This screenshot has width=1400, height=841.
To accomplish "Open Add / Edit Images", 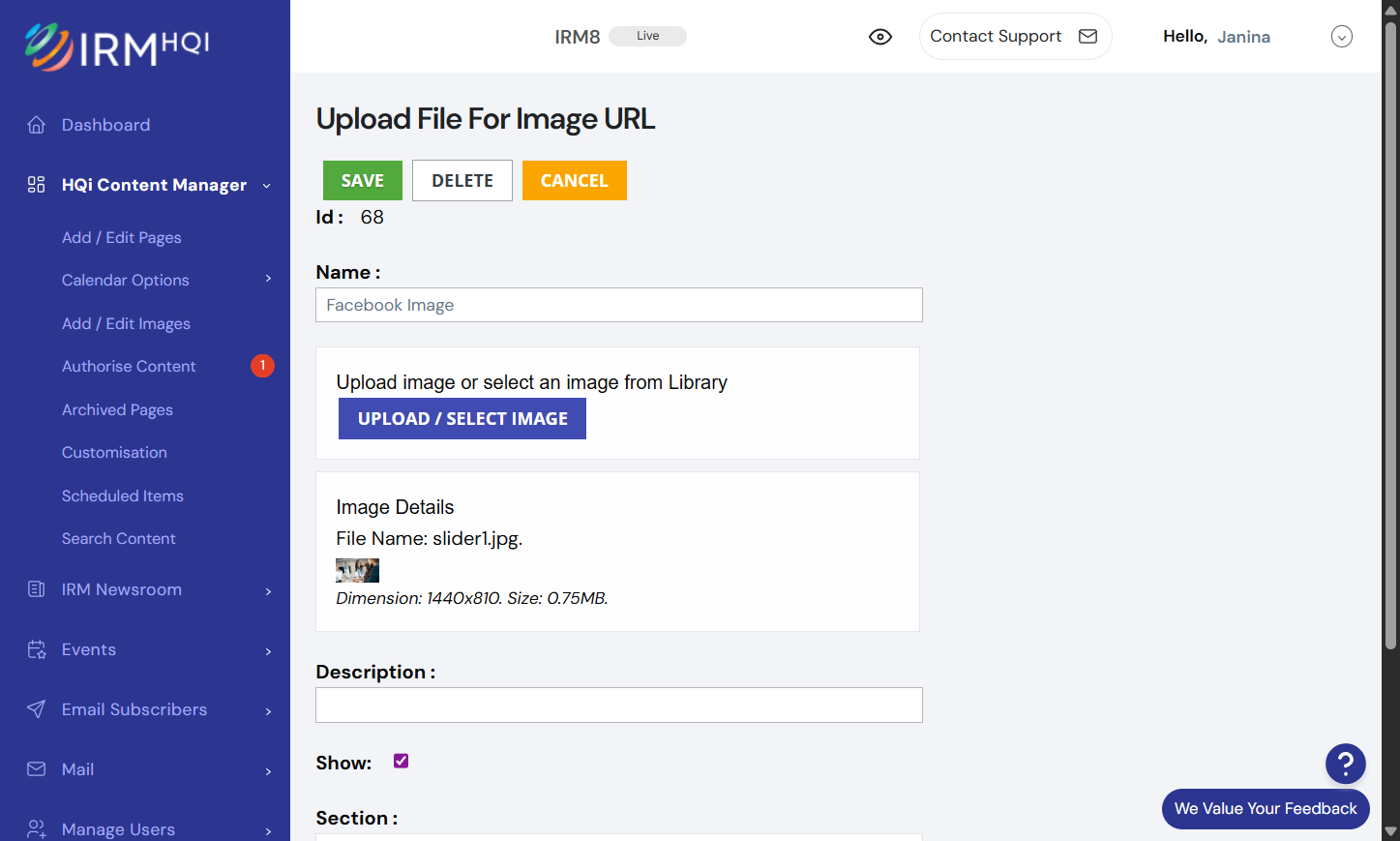I will pos(126,323).
